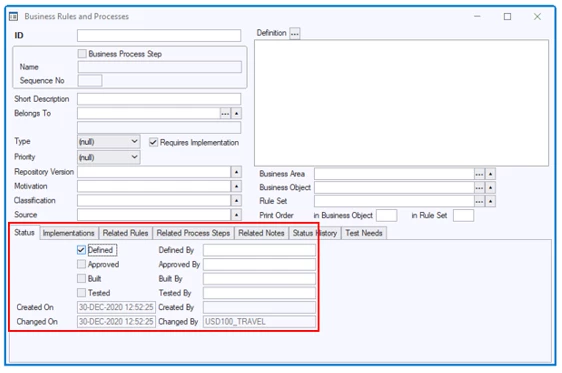Open the Priority dropdown

point(108,157)
